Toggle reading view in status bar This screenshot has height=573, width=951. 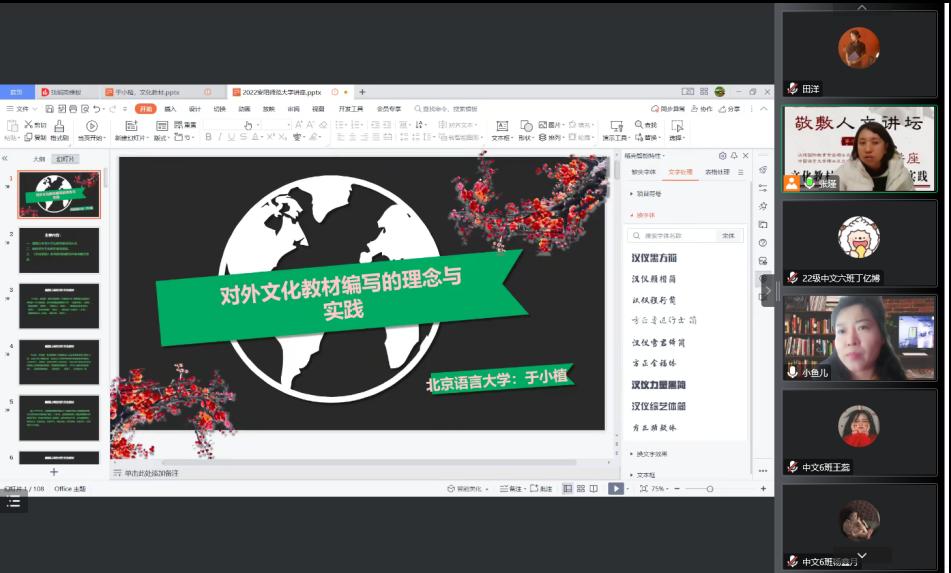pyautogui.click(x=595, y=489)
